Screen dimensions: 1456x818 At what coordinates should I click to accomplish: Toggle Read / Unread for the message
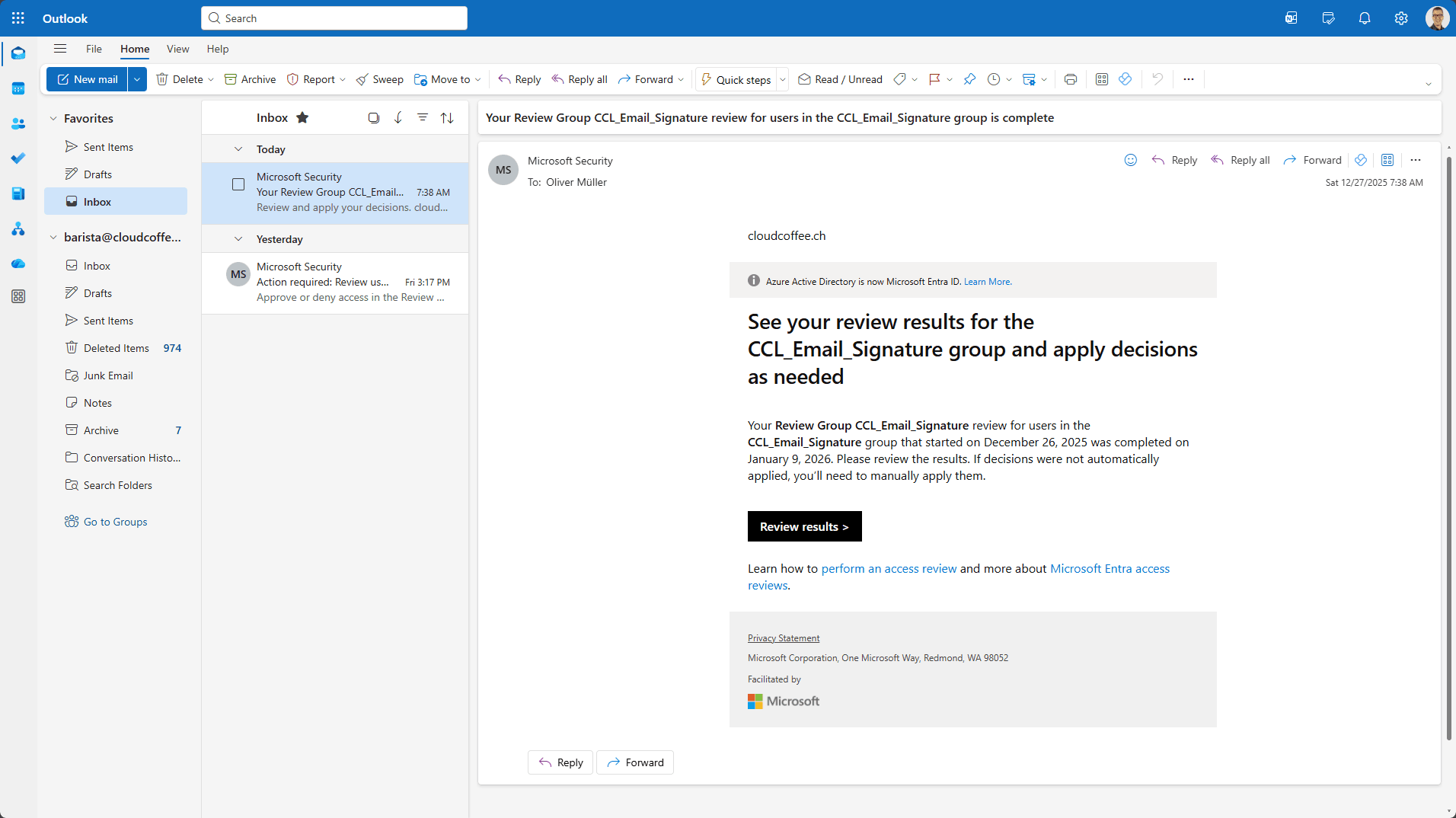coord(840,79)
